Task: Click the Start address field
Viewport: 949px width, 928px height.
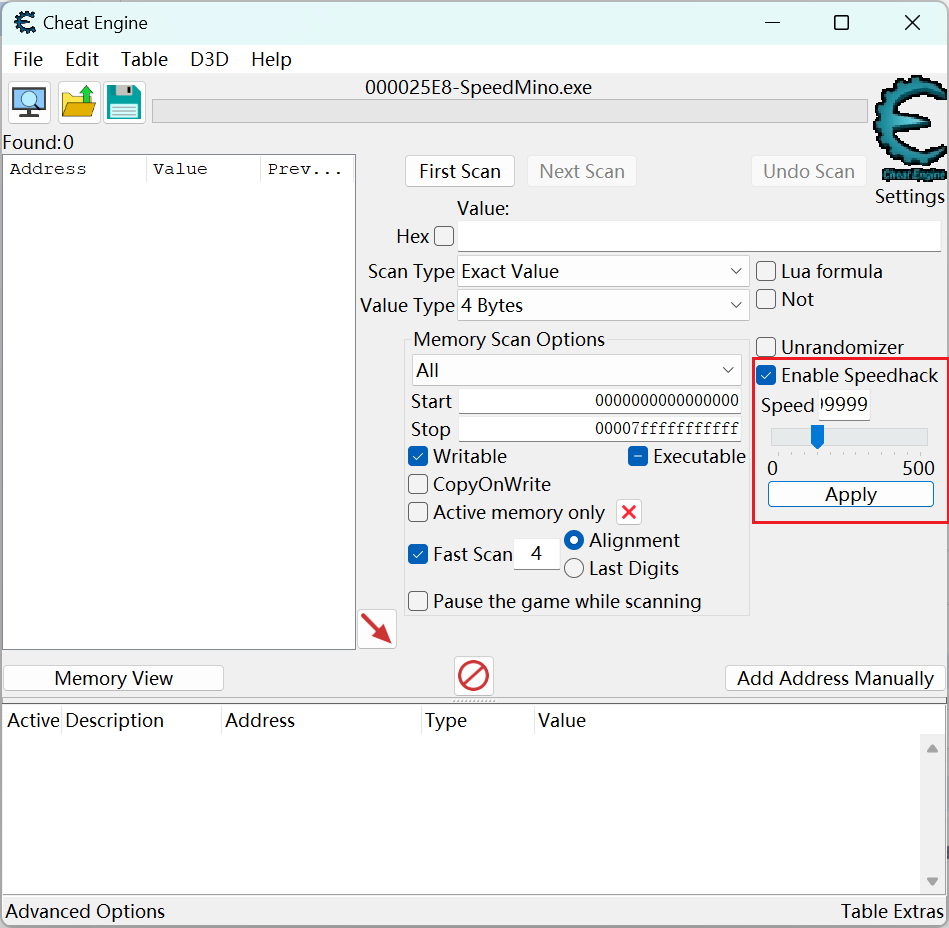Action: [600, 401]
